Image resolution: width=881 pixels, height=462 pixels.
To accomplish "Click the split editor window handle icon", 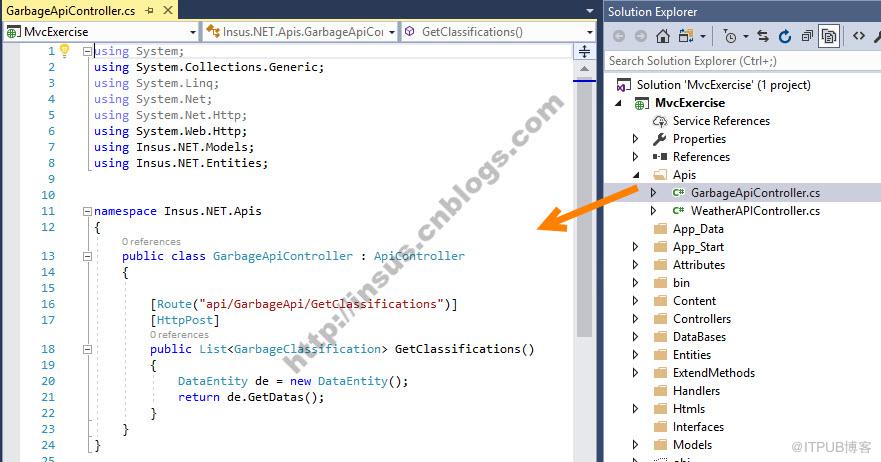I will pos(584,52).
